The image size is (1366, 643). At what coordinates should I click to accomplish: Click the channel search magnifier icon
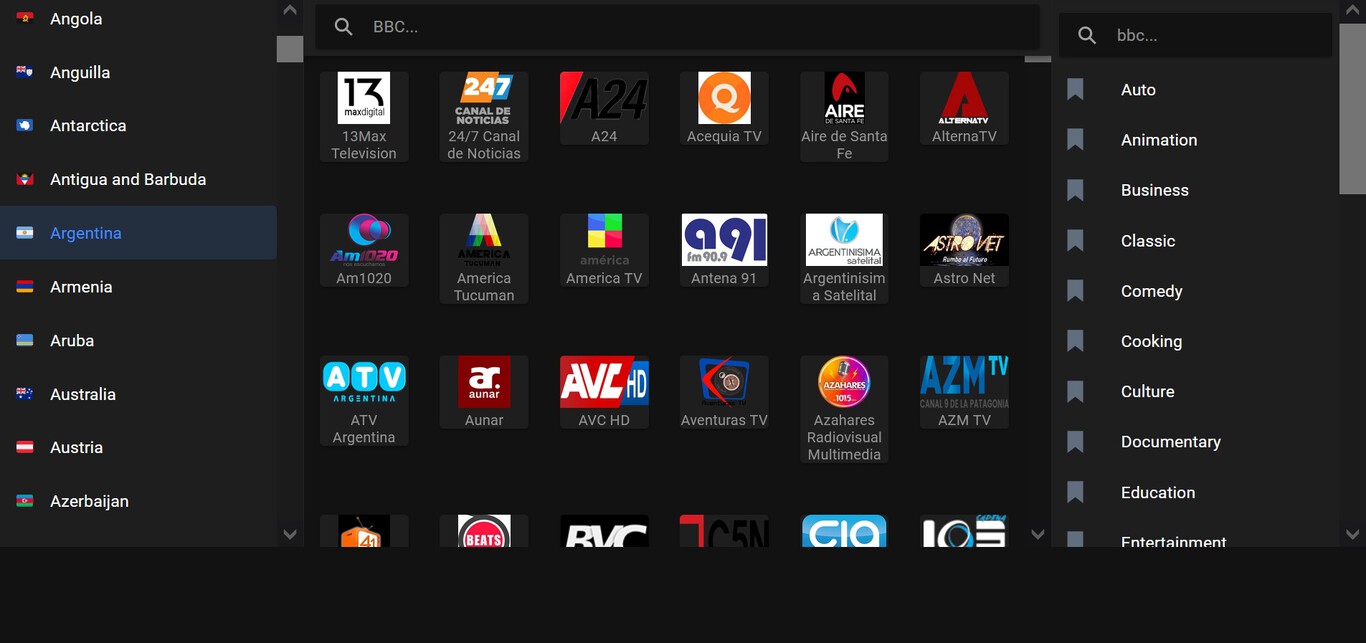[x=343, y=26]
